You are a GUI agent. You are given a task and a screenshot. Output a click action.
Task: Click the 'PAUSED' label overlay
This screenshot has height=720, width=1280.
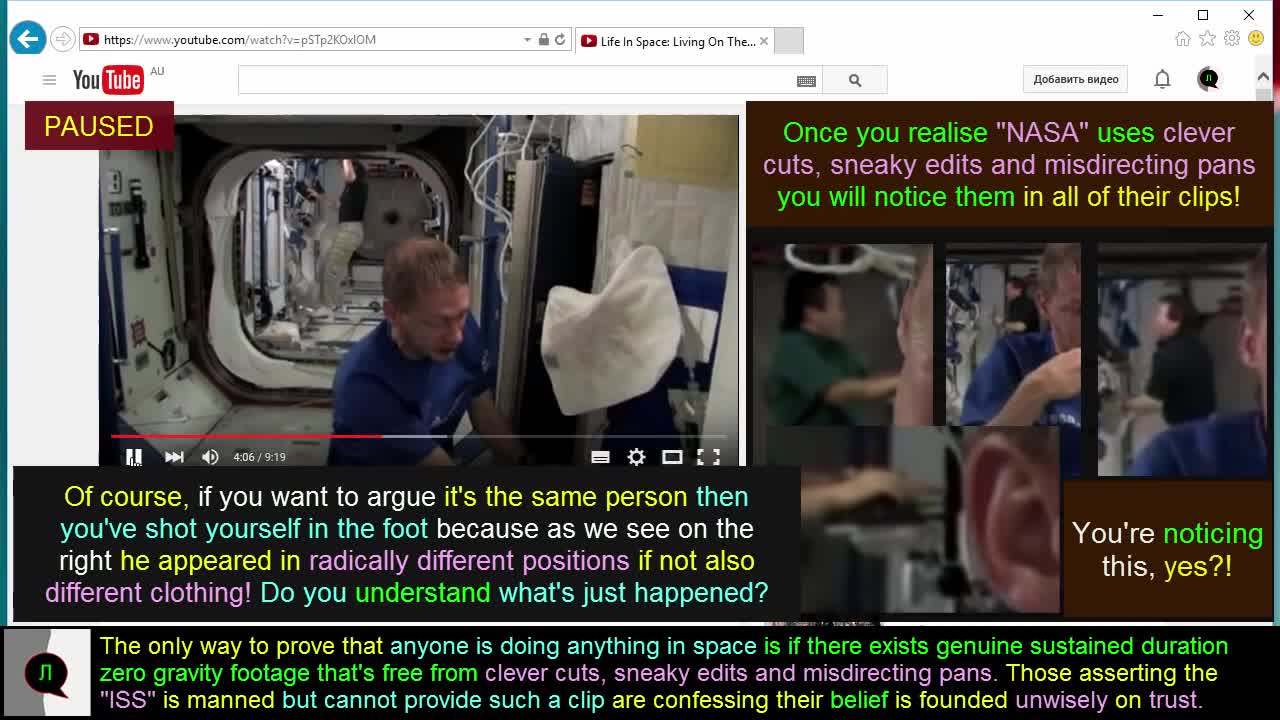(99, 126)
